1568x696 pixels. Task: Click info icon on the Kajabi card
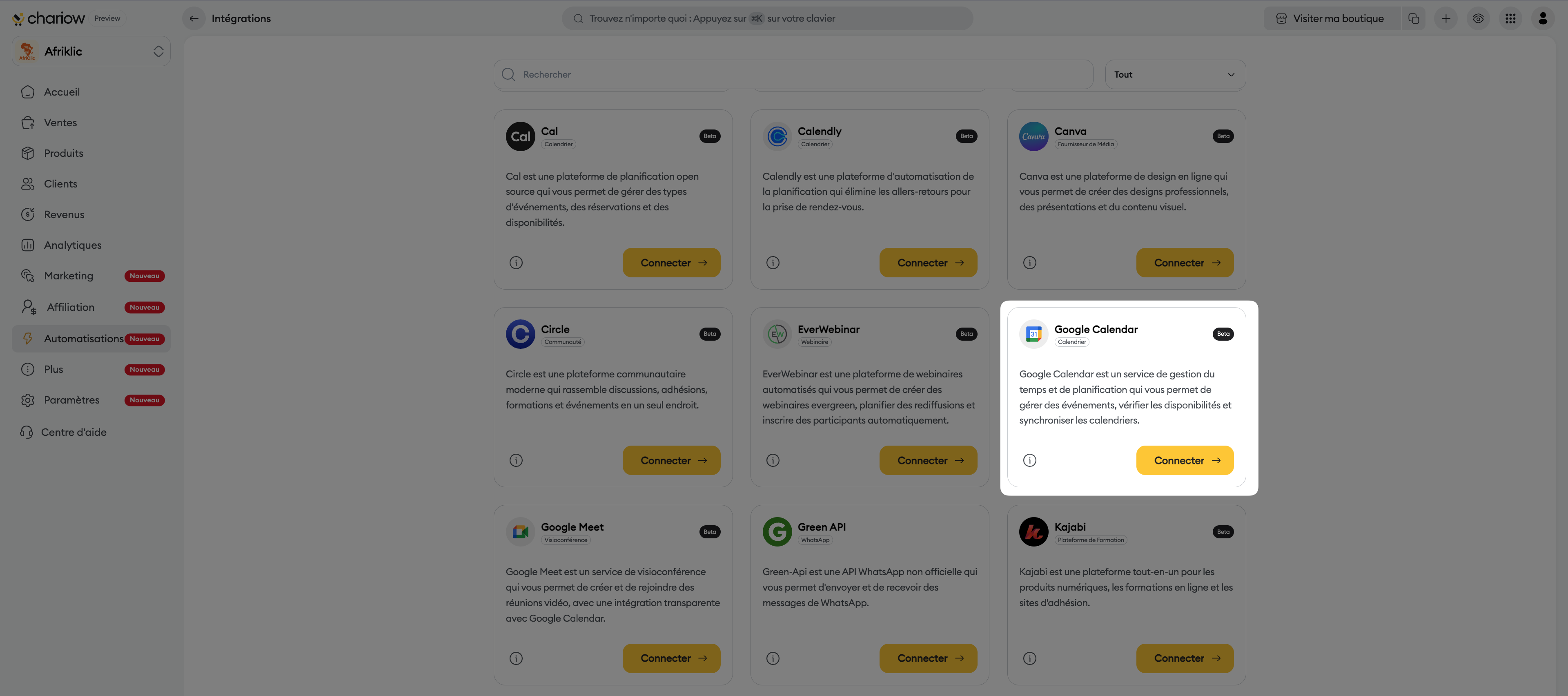pyautogui.click(x=1029, y=658)
